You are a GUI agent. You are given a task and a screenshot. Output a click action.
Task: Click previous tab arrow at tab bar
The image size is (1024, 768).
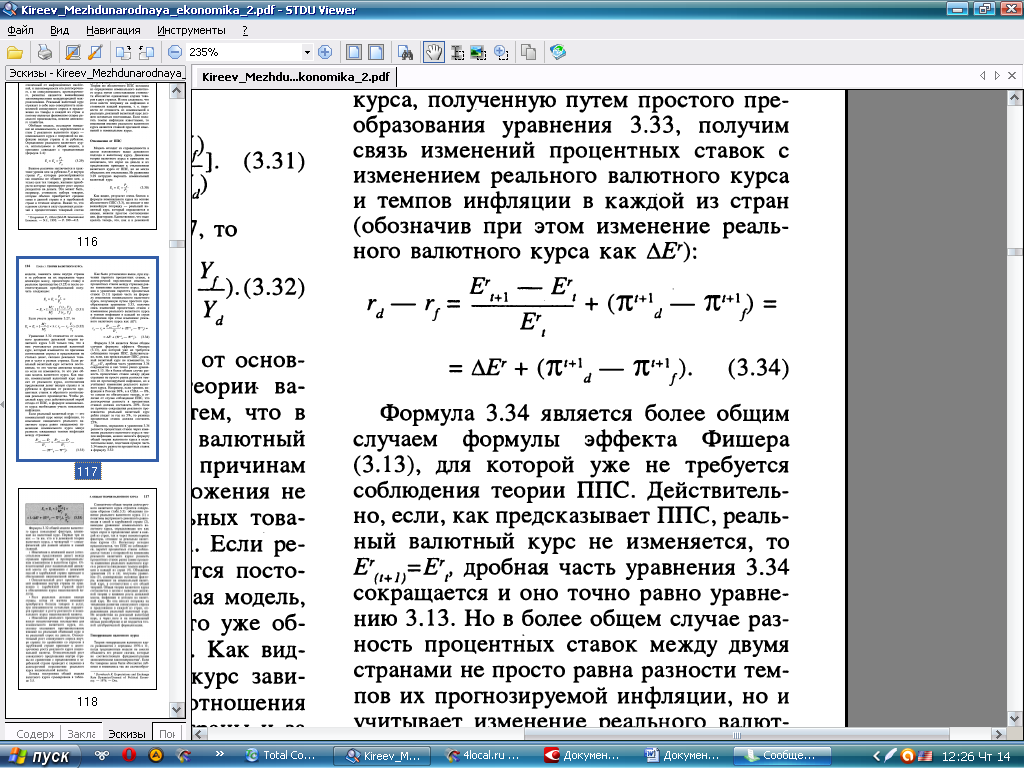click(x=982, y=76)
